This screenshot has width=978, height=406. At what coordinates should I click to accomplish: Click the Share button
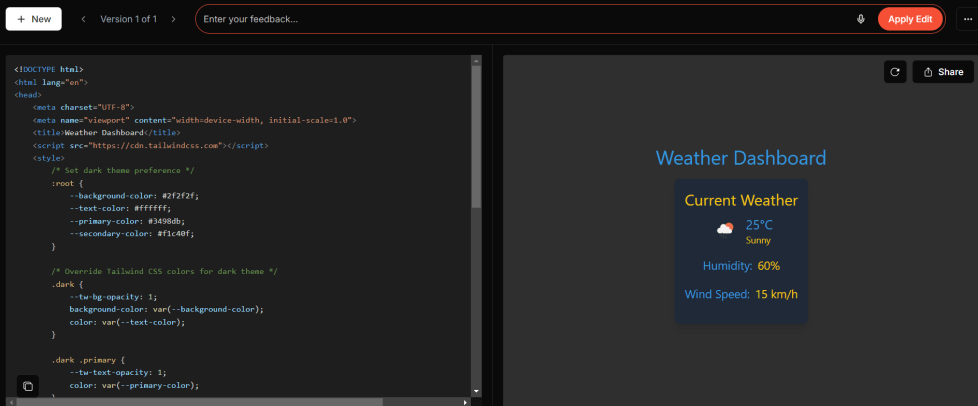(x=943, y=72)
